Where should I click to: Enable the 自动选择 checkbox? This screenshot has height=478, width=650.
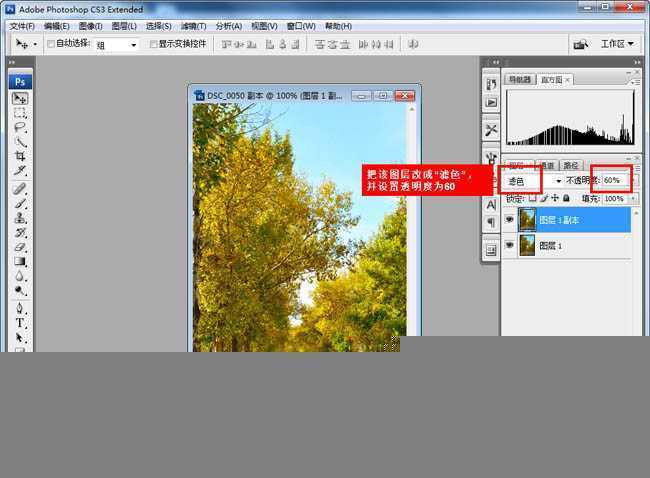(51, 44)
